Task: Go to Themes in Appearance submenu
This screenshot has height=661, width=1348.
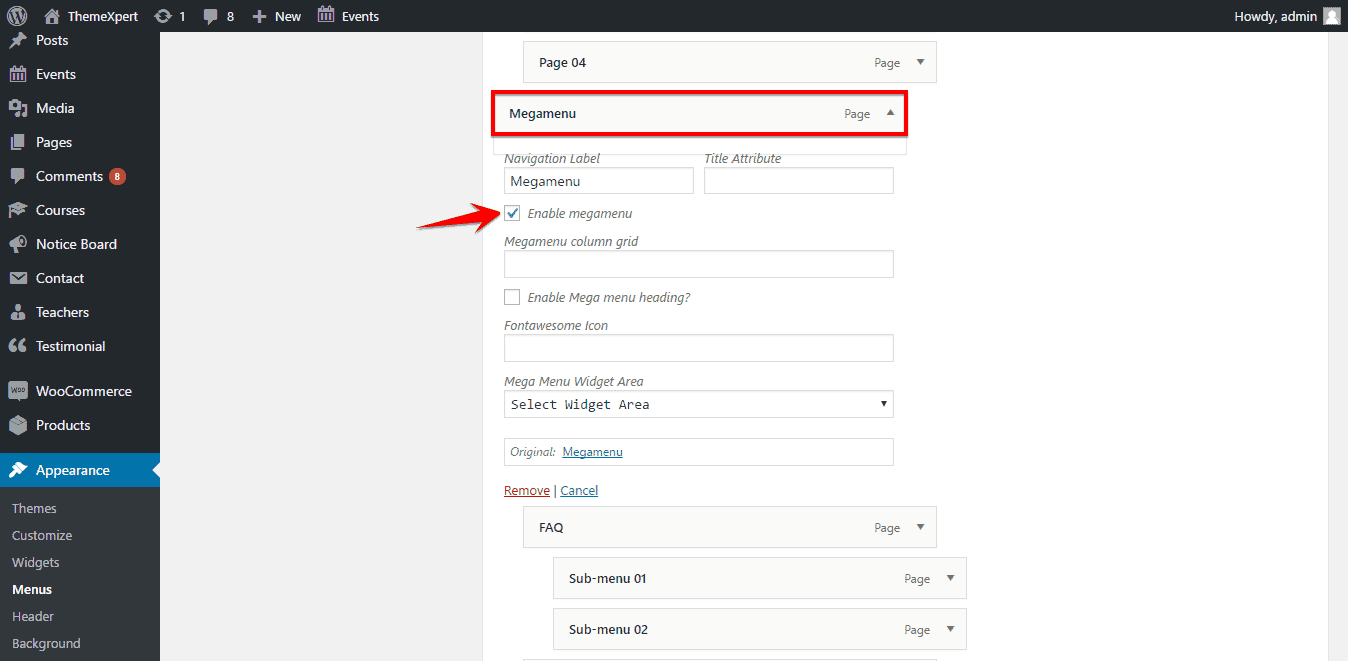Action: click(34, 508)
